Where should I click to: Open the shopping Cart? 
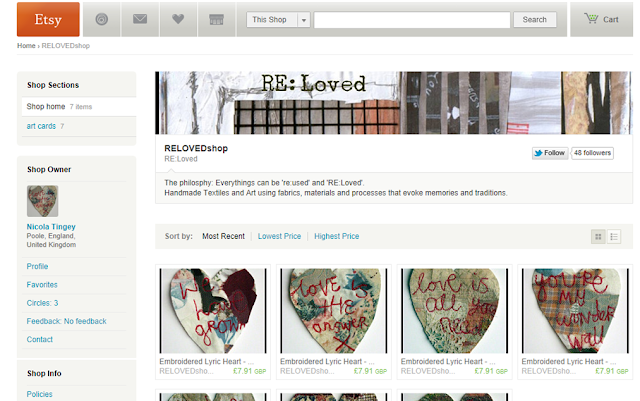click(601, 19)
